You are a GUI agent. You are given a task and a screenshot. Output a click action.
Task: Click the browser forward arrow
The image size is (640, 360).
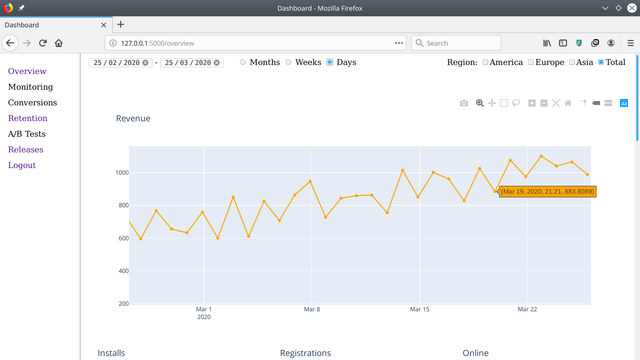point(27,43)
